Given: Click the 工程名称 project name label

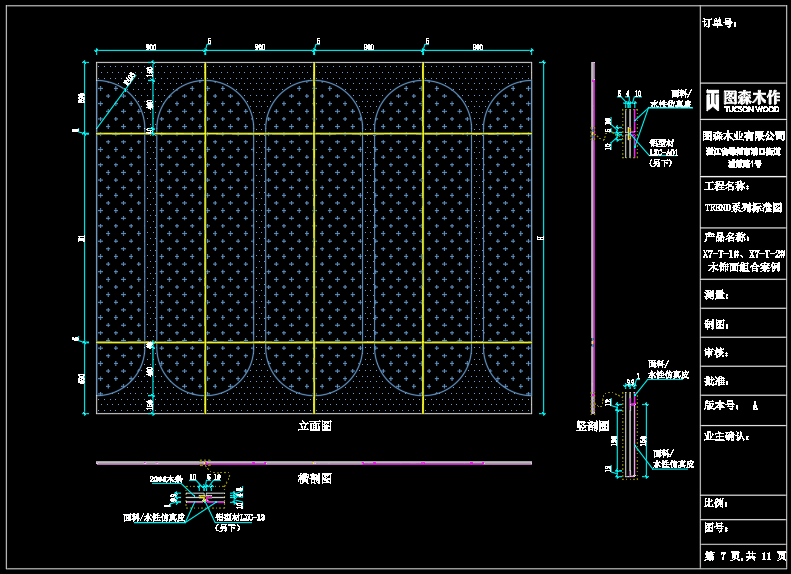Looking at the screenshot, I should [727, 186].
